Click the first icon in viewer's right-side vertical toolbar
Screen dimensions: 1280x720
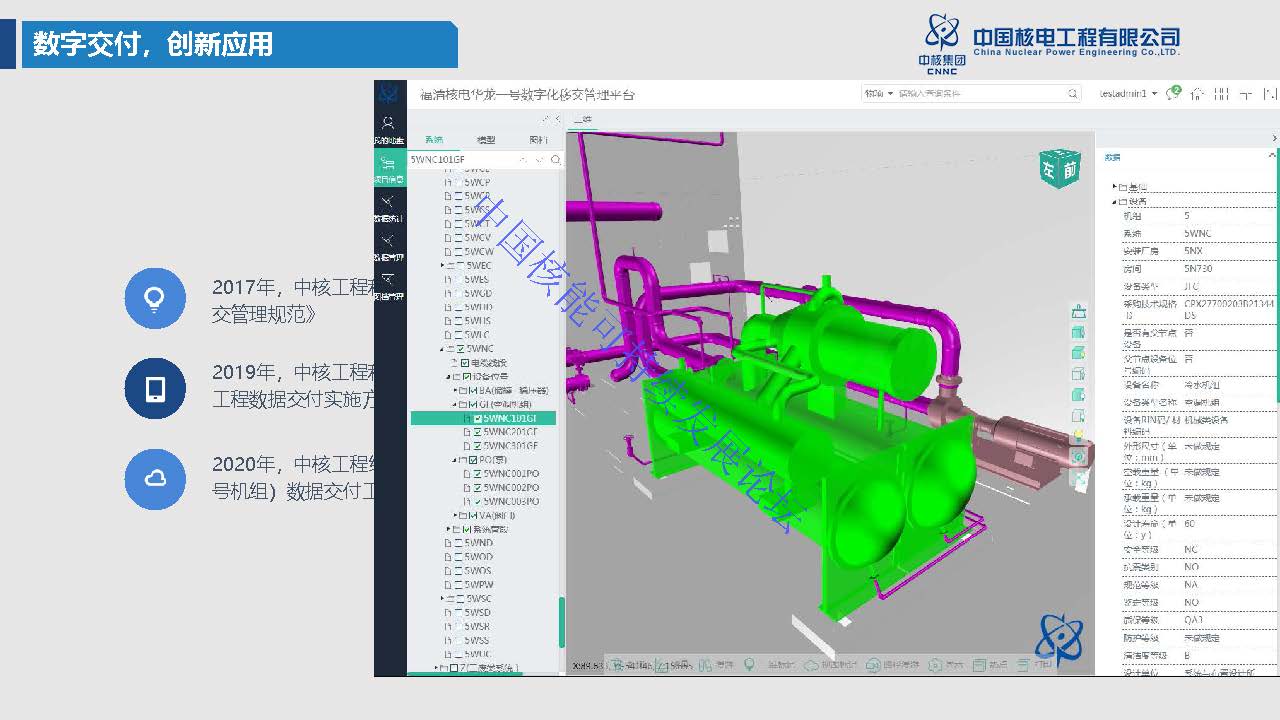(x=1078, y=312)
